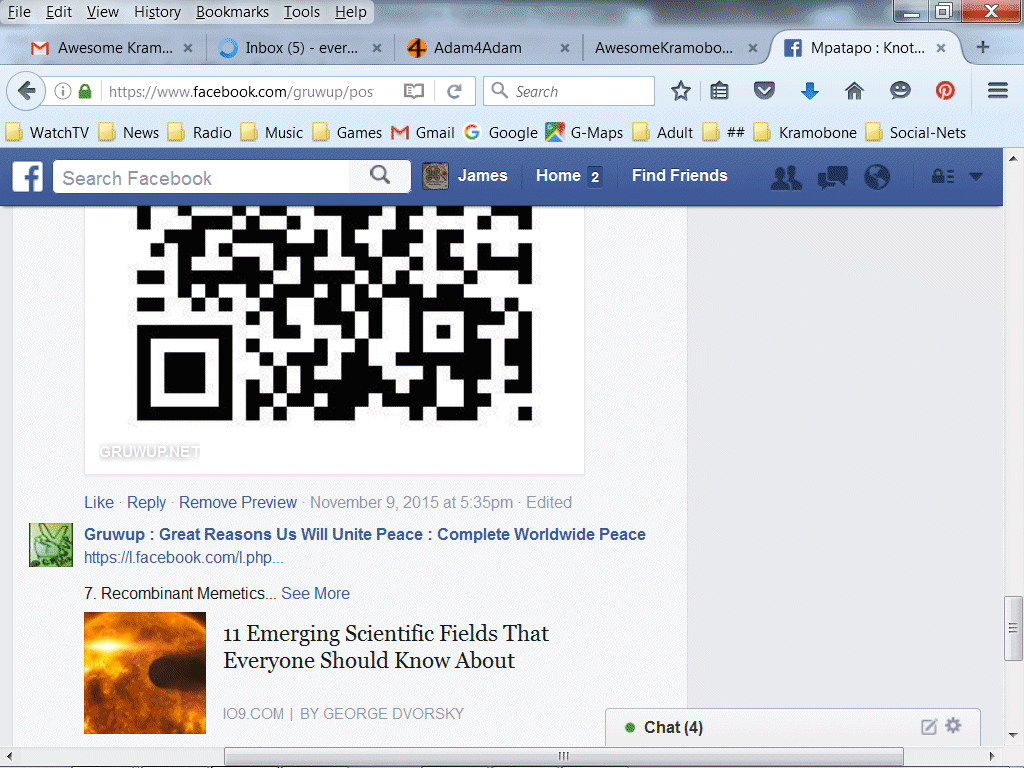Screen dimensions: 1024x768
Task: Open Facebook notifications globe icon
Action: pos(877,176)
